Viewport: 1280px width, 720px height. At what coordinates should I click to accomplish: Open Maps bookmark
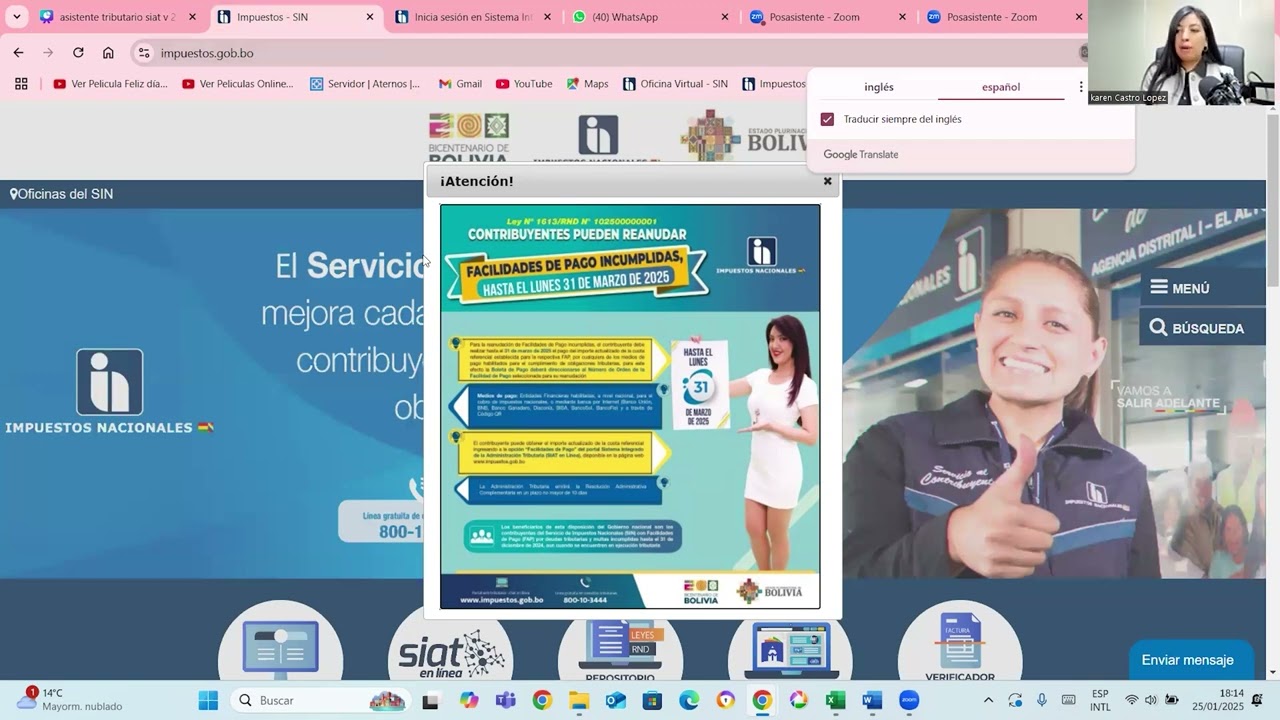(x=587, y=84)
